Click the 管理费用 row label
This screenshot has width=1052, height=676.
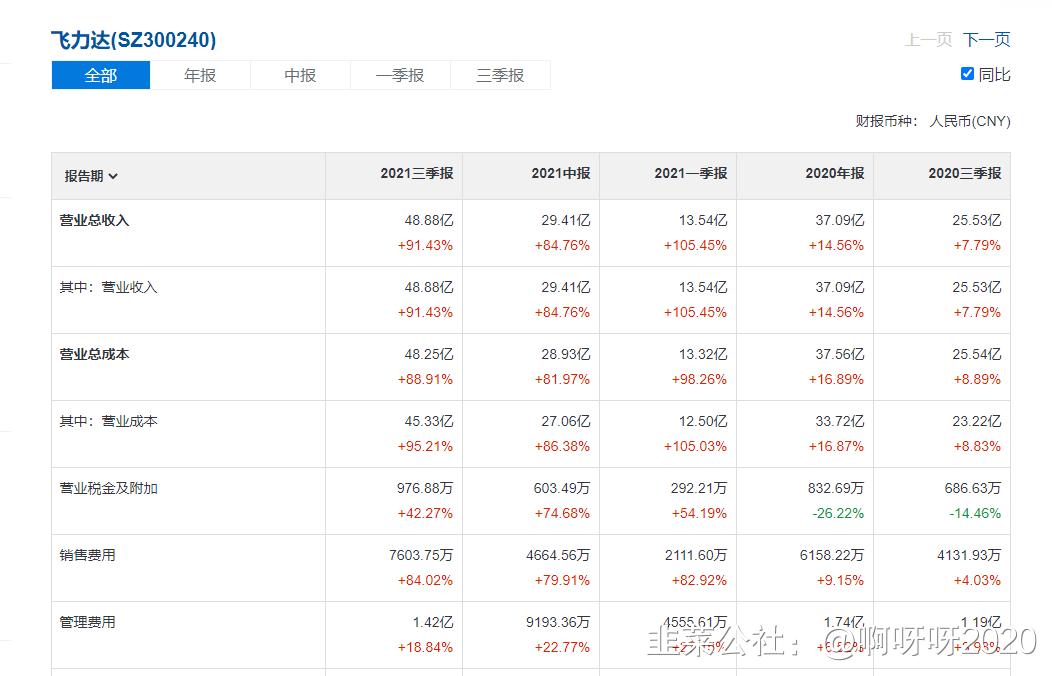88,622
